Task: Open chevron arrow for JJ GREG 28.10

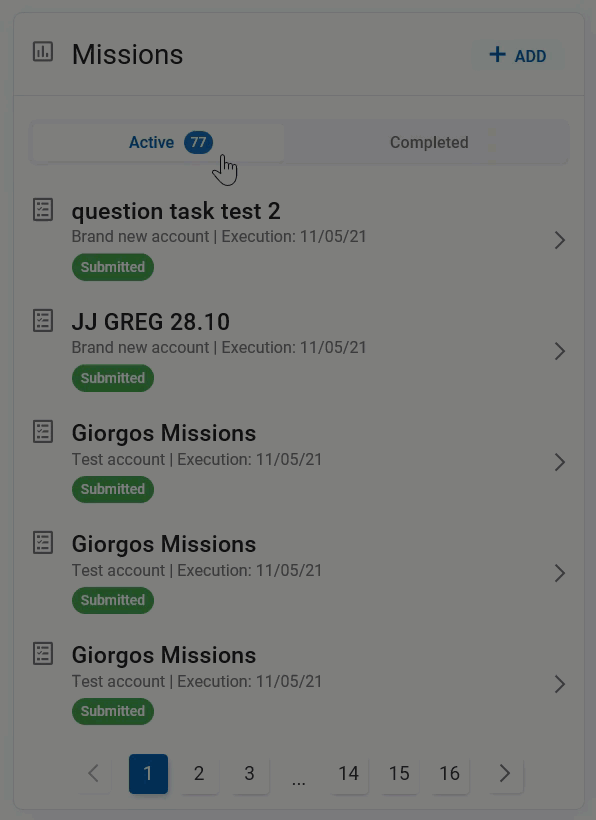Action: [x=559, y=351]
